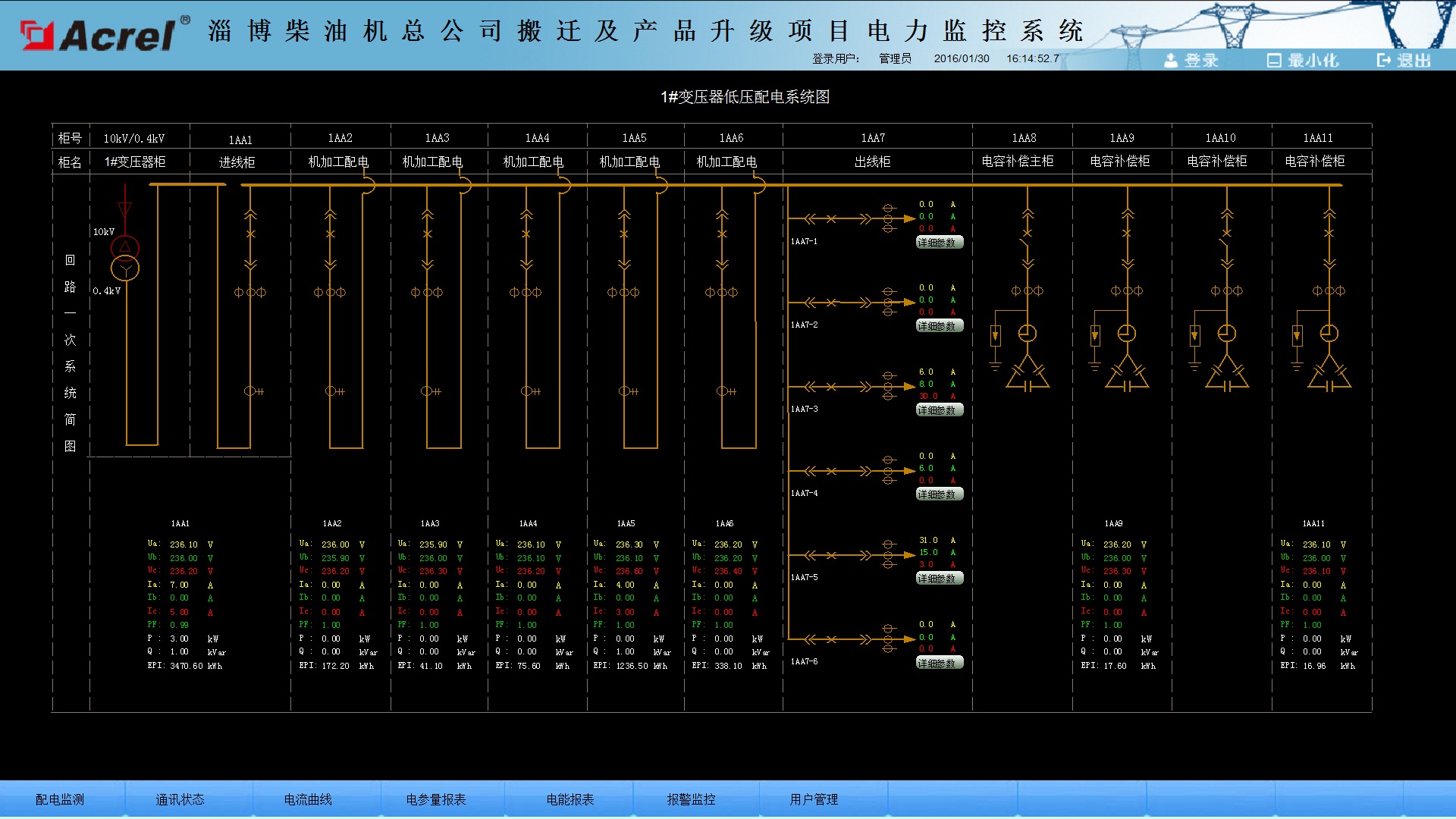Open the 电流曲线 tab
This screenshot has height=819, width=1456.
click(x=308, y=799)
